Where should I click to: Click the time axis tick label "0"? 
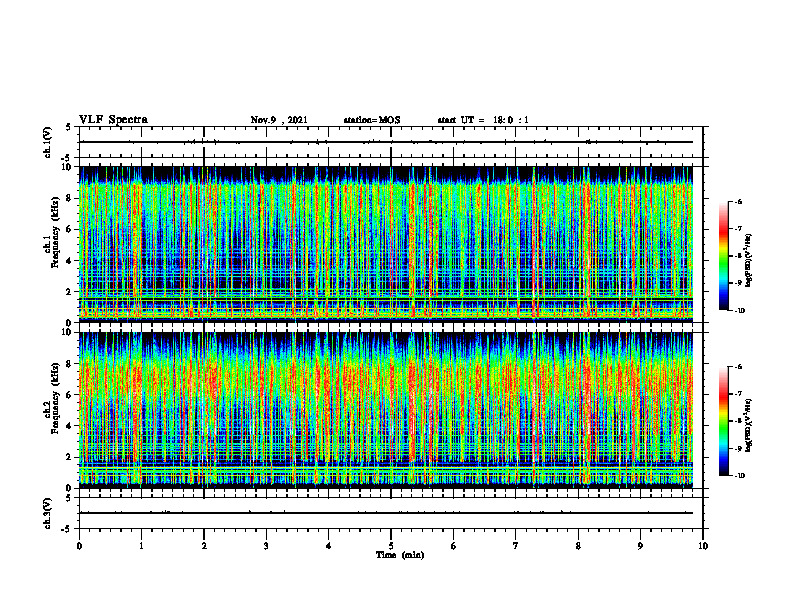[79, 546]
